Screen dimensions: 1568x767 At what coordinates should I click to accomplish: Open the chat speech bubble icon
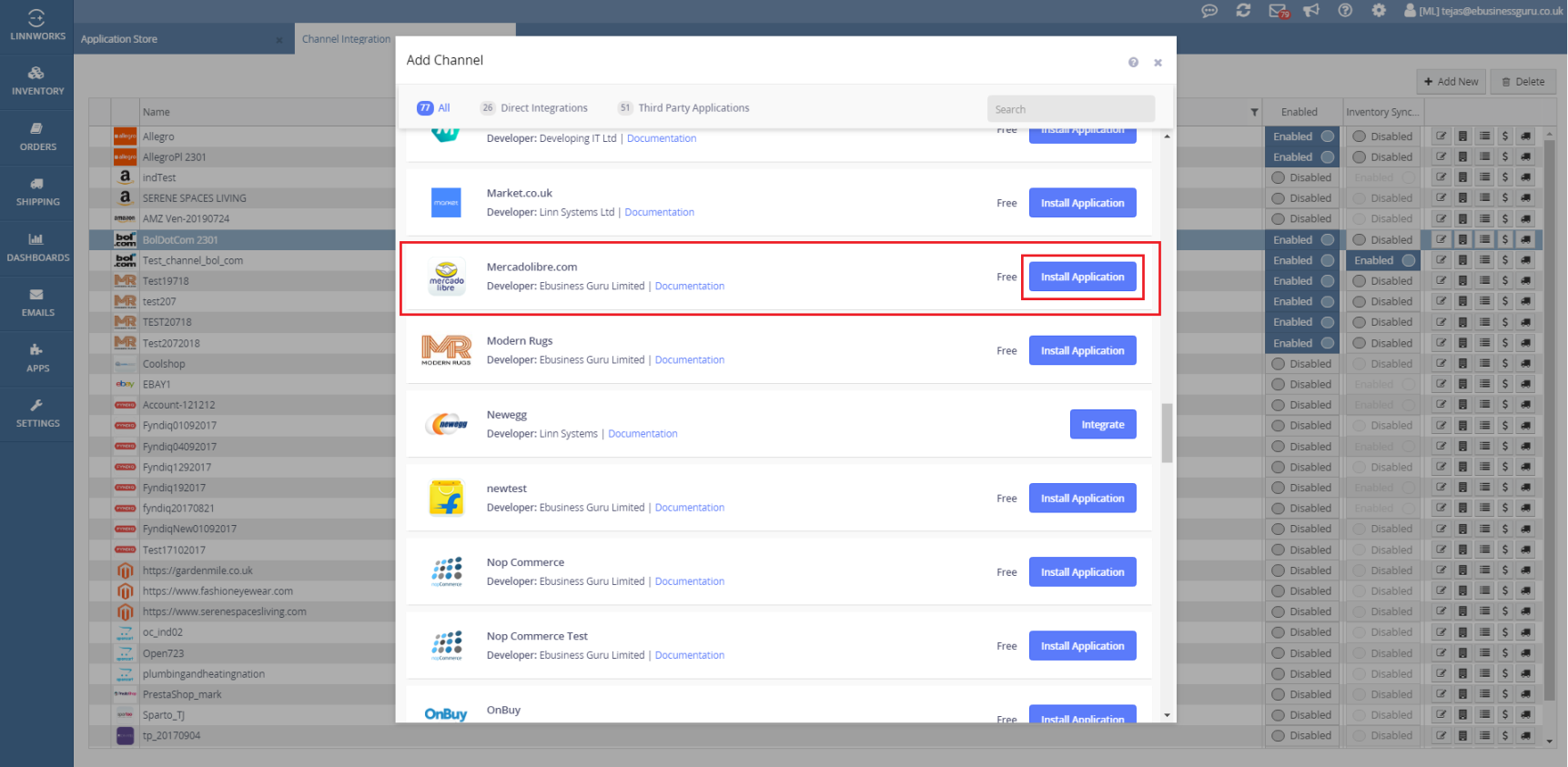pos(1209,11)
